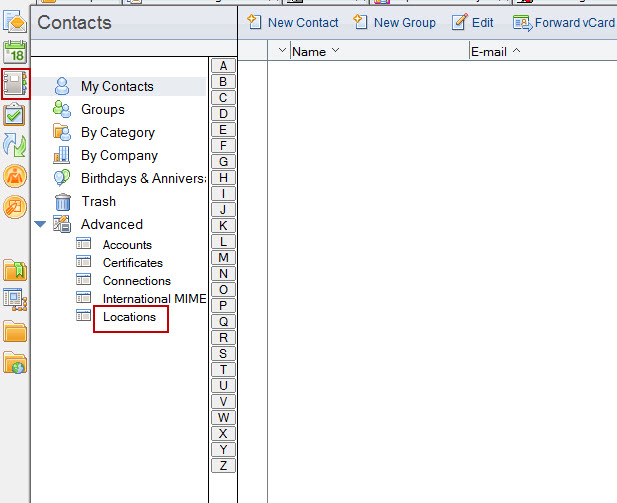Viewport: 617px width, 503px height.
Task: Jump to contacts starting with A
Action: pyautogui.click(x=224, y=66)
